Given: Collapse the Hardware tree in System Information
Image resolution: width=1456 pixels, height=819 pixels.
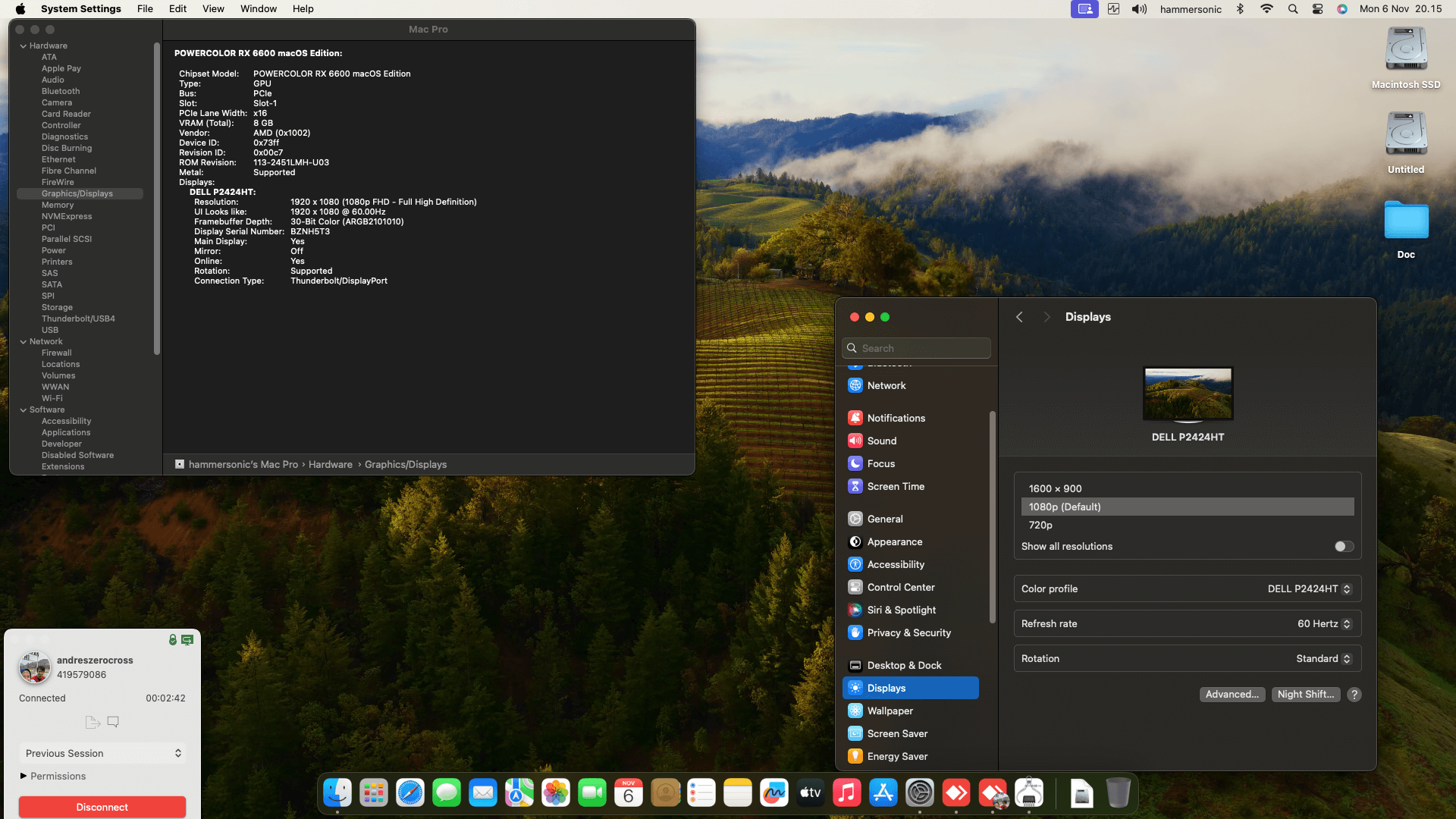Looking at the screenshot, I should (x=24, y=45).
